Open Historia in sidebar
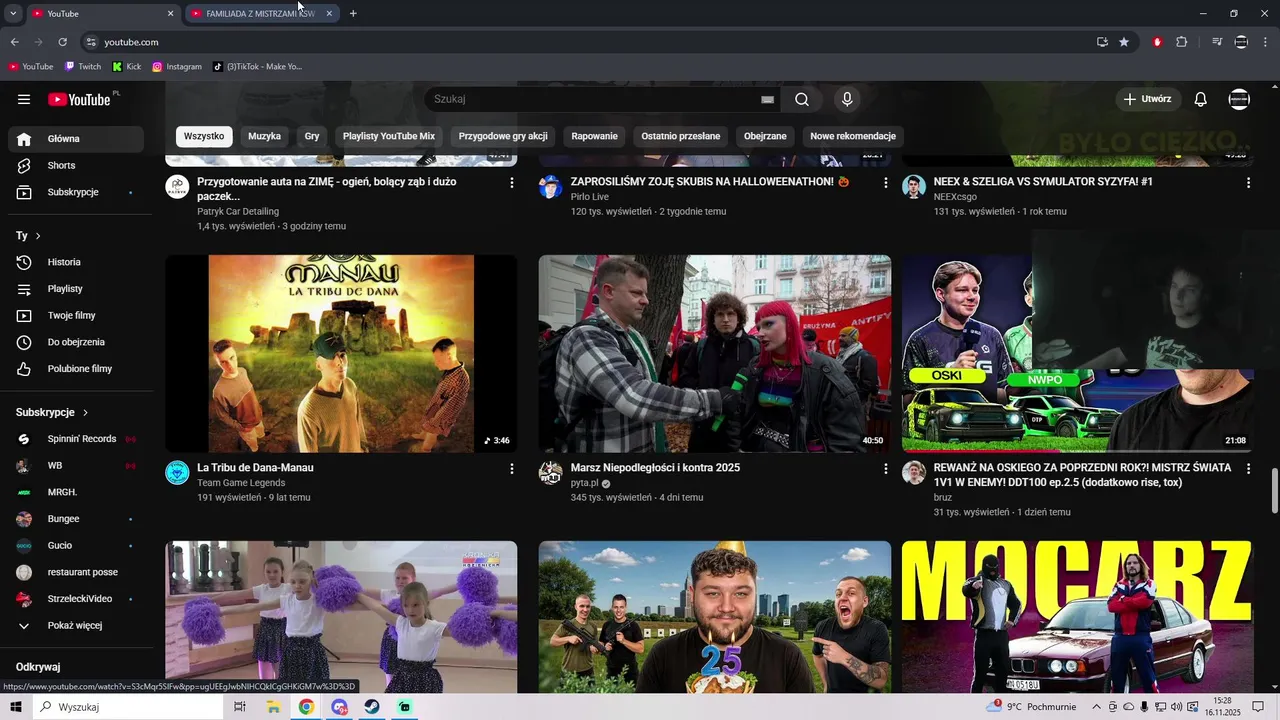Image resolution: width=1280 pixels, height=720 pixels. [x=76, y=262]
